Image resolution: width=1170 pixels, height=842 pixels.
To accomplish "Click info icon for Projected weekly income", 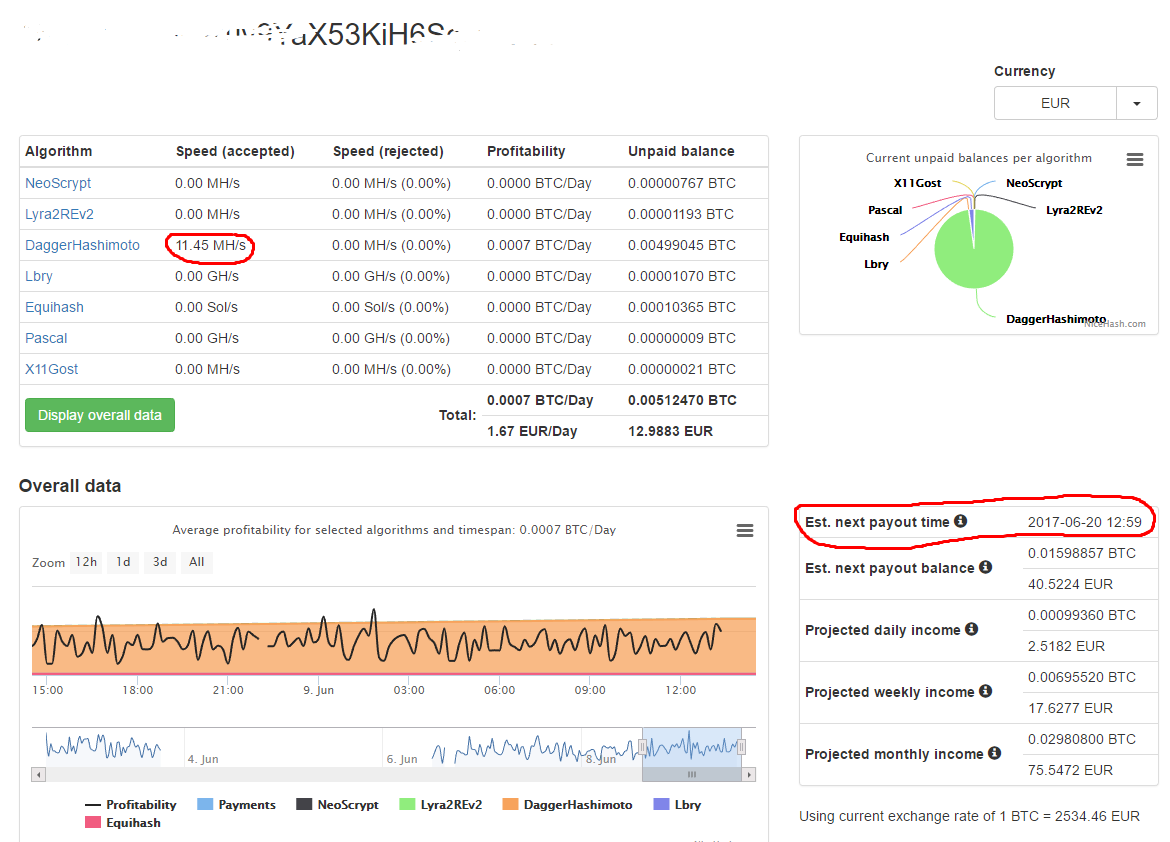I will (x=985, y=691).
